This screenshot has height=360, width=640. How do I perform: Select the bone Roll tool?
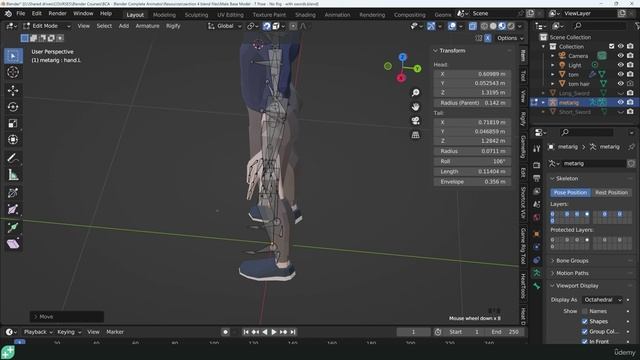(13, 193)
